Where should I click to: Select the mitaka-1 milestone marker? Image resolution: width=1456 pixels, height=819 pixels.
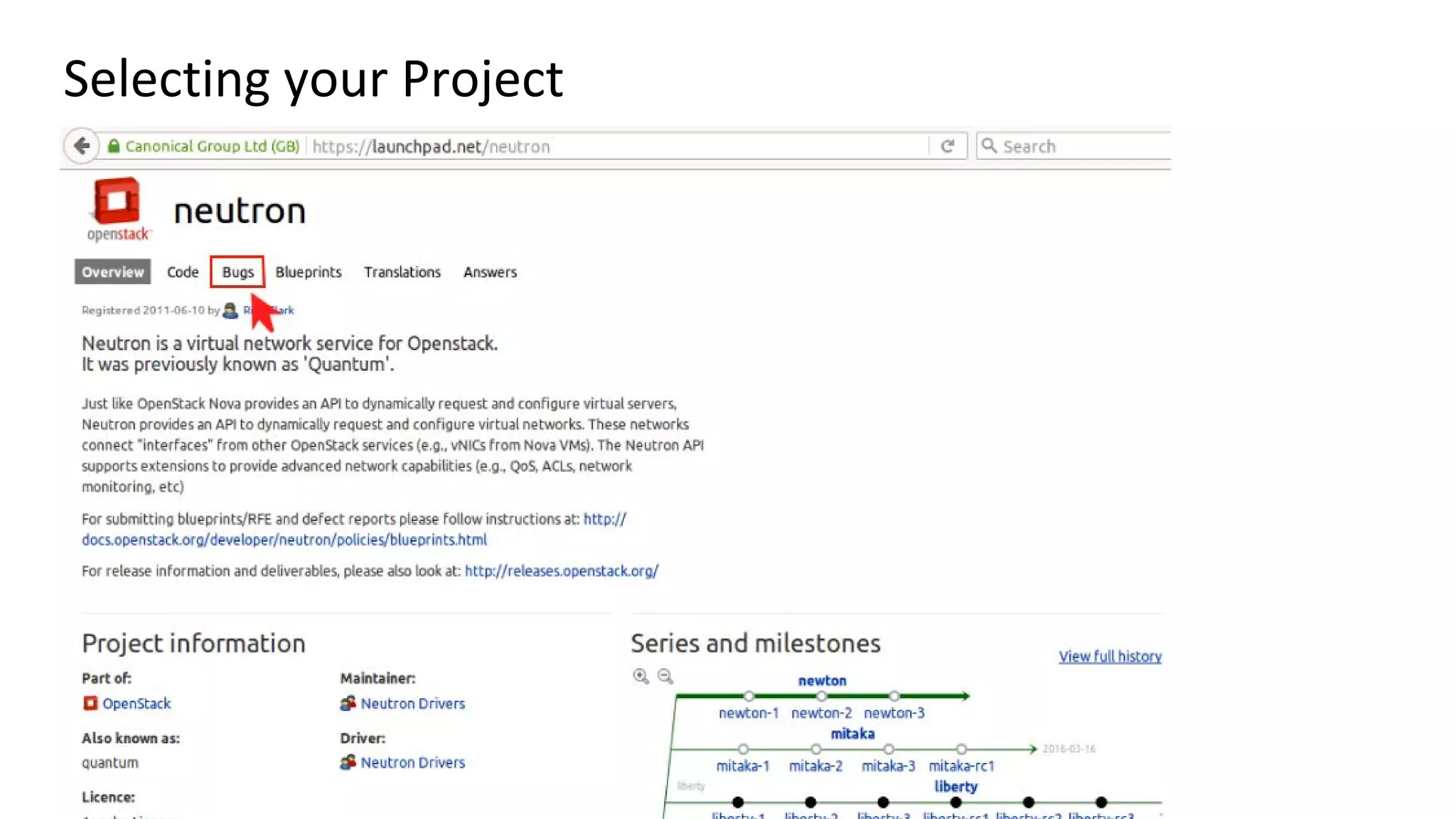tap(743, 749)
